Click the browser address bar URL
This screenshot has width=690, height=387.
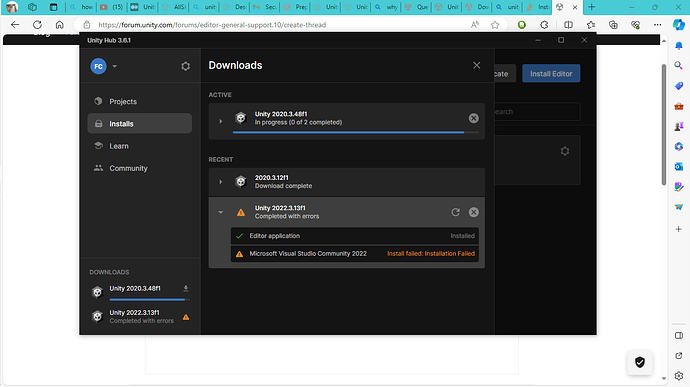point(212,25)
